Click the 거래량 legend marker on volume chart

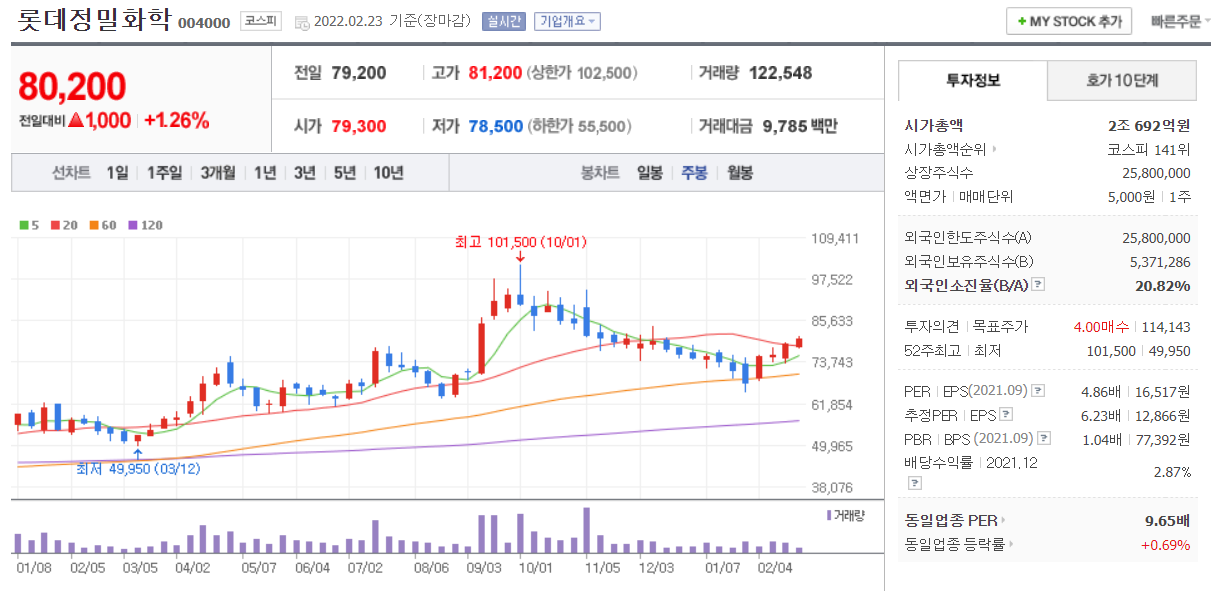pos(830,514)
